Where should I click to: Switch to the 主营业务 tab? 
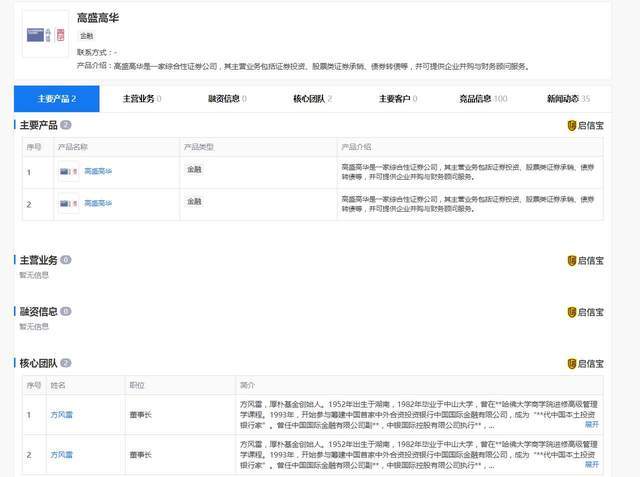coord(142,99)
